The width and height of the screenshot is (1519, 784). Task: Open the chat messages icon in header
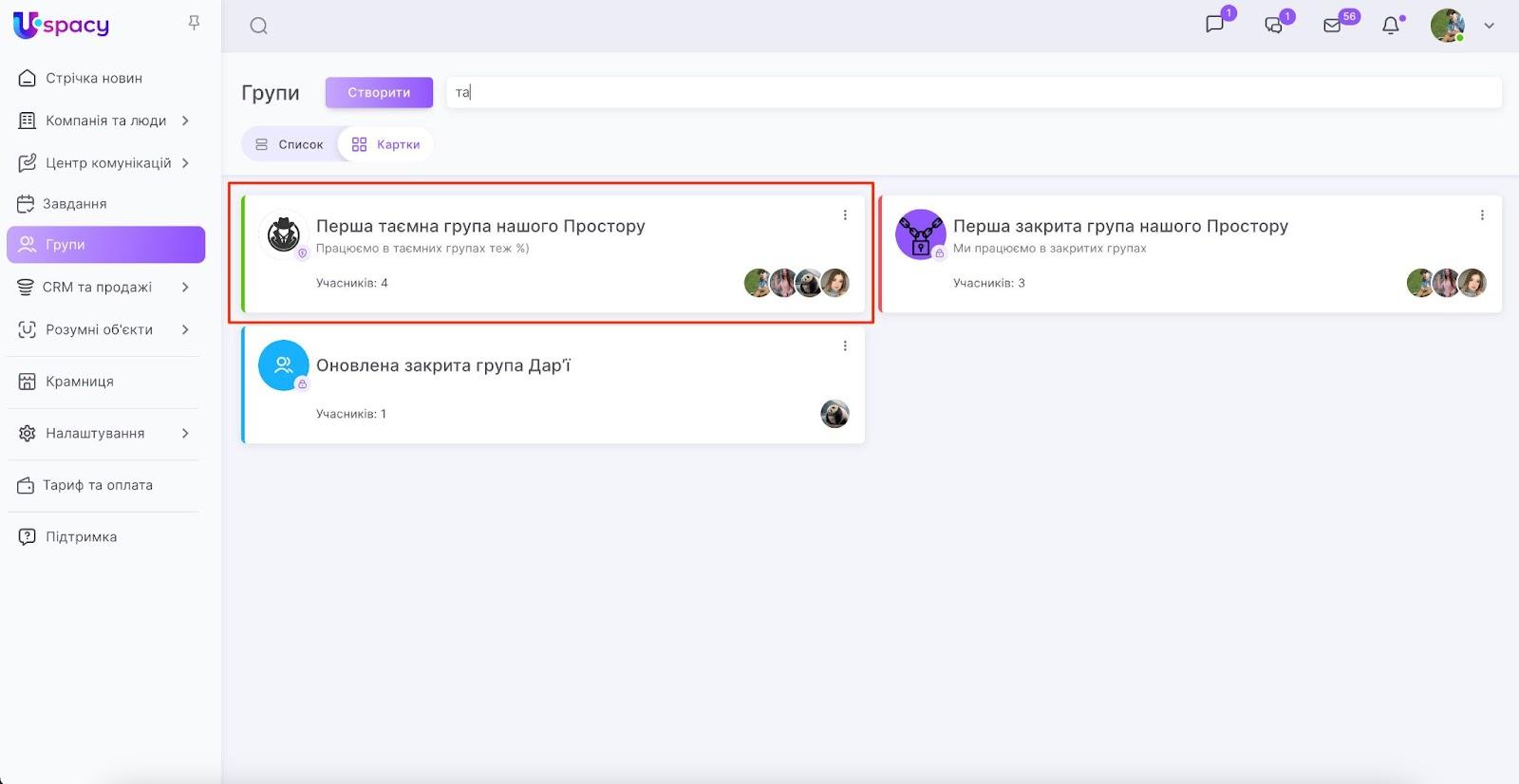[x=1215, y=25]
